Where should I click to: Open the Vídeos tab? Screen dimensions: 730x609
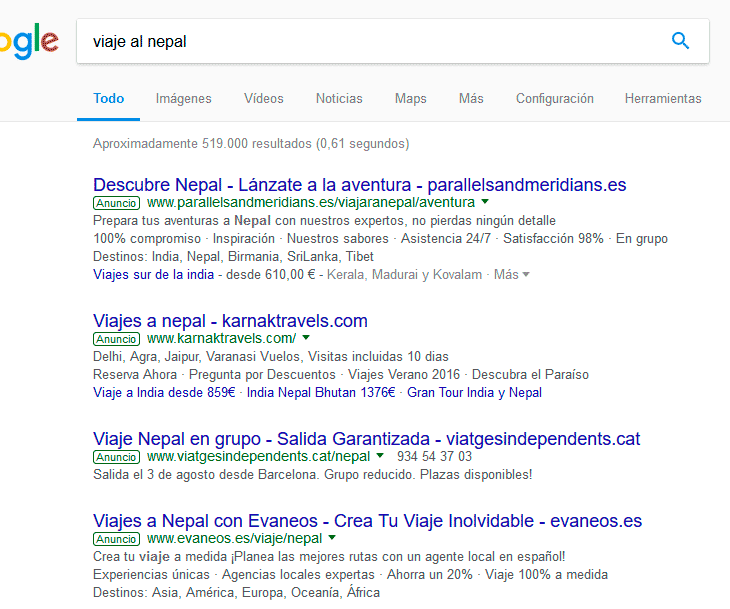pos(264,99)
